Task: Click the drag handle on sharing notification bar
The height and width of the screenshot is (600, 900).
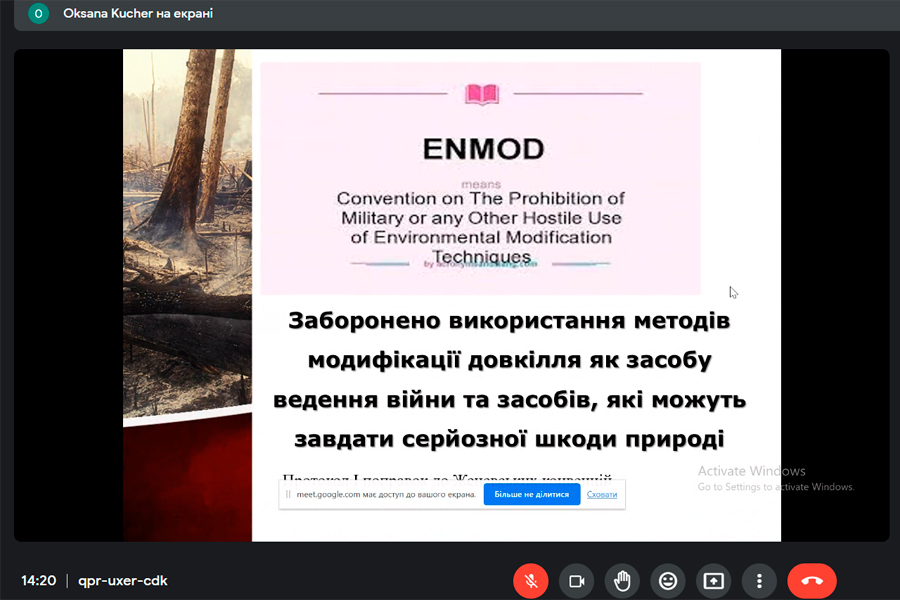Action: 288,494
